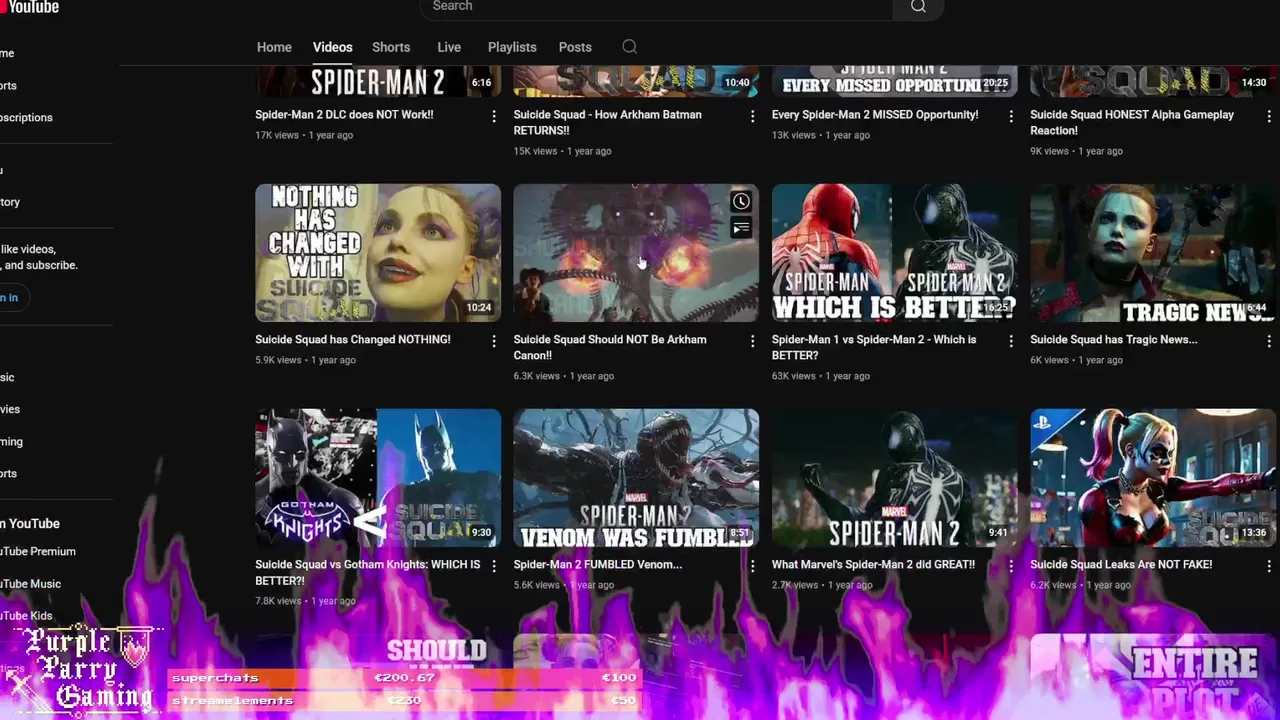Click Watch later clock icon on hovered thumbnail

741,202
